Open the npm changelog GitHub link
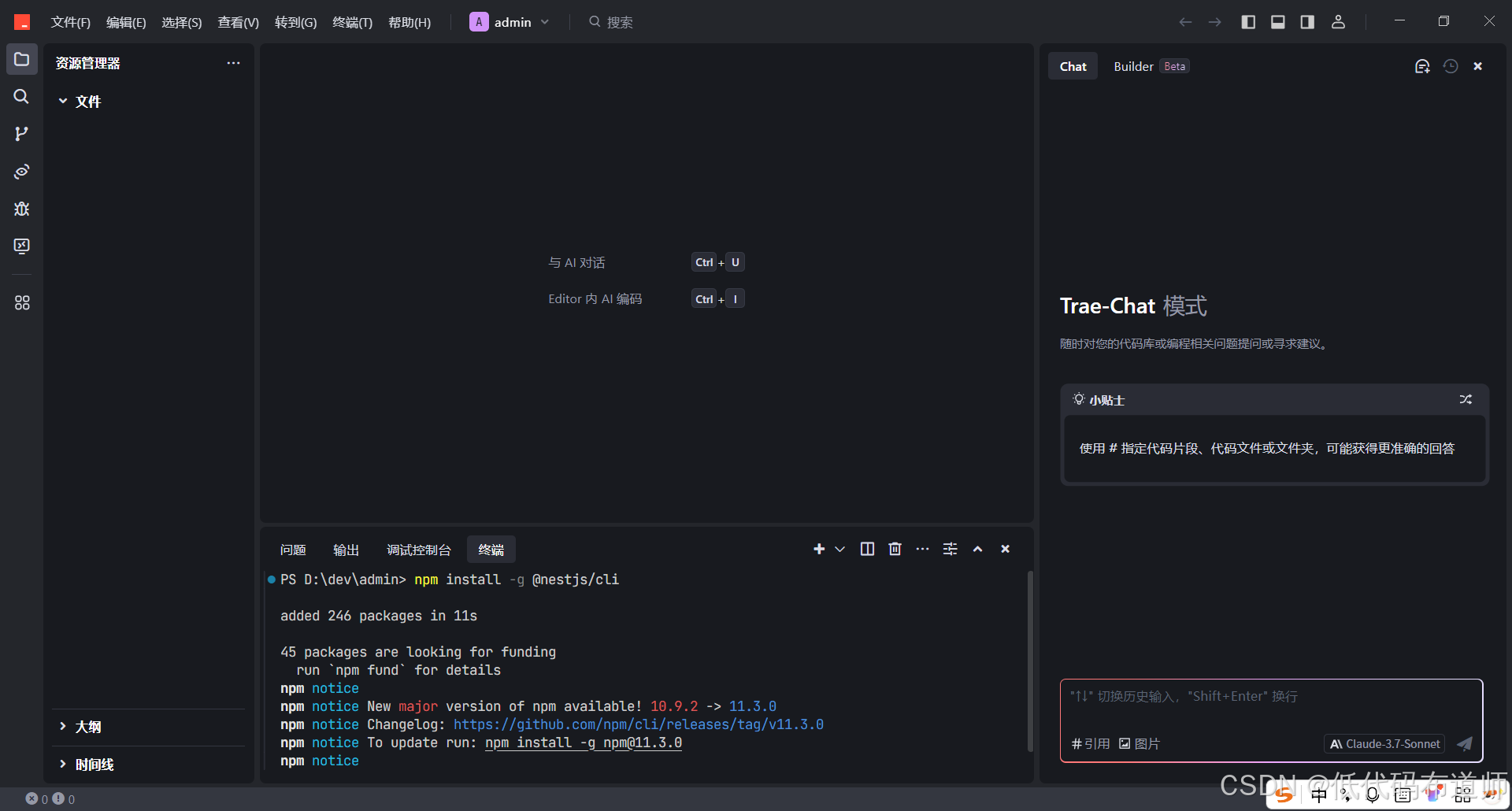The width and height of the screenshot is (1512, 811). click(639, 724)
